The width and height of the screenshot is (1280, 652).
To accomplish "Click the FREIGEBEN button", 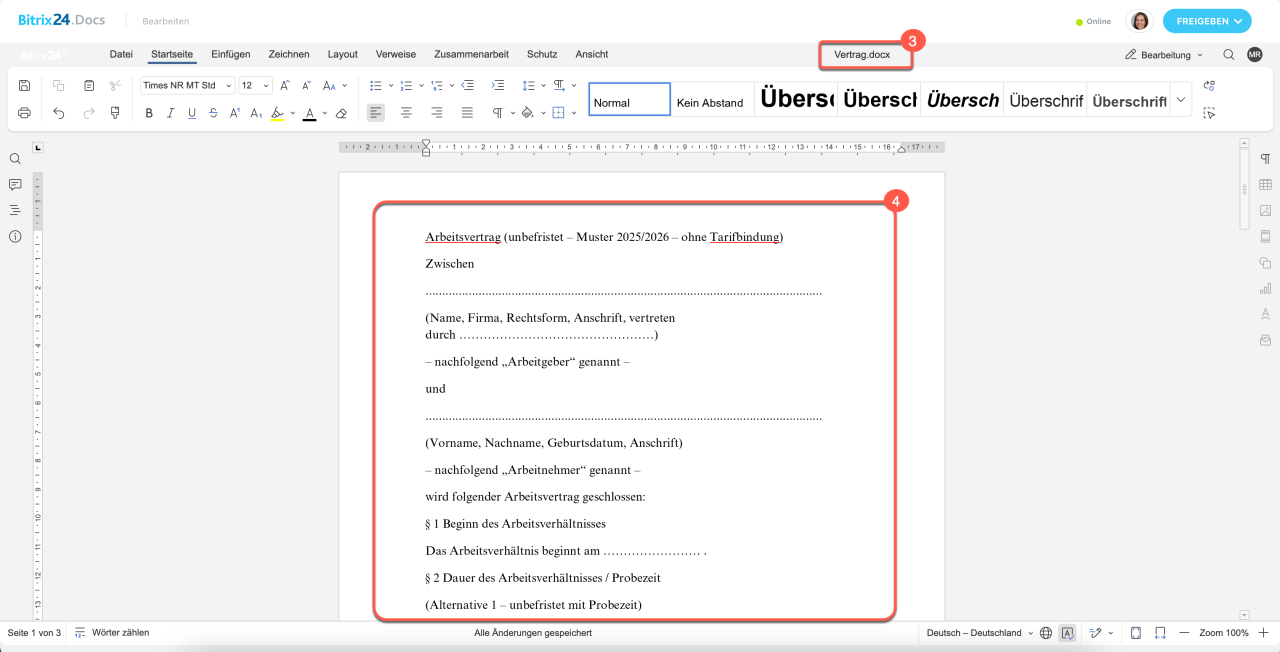I will coord(1206,21).
